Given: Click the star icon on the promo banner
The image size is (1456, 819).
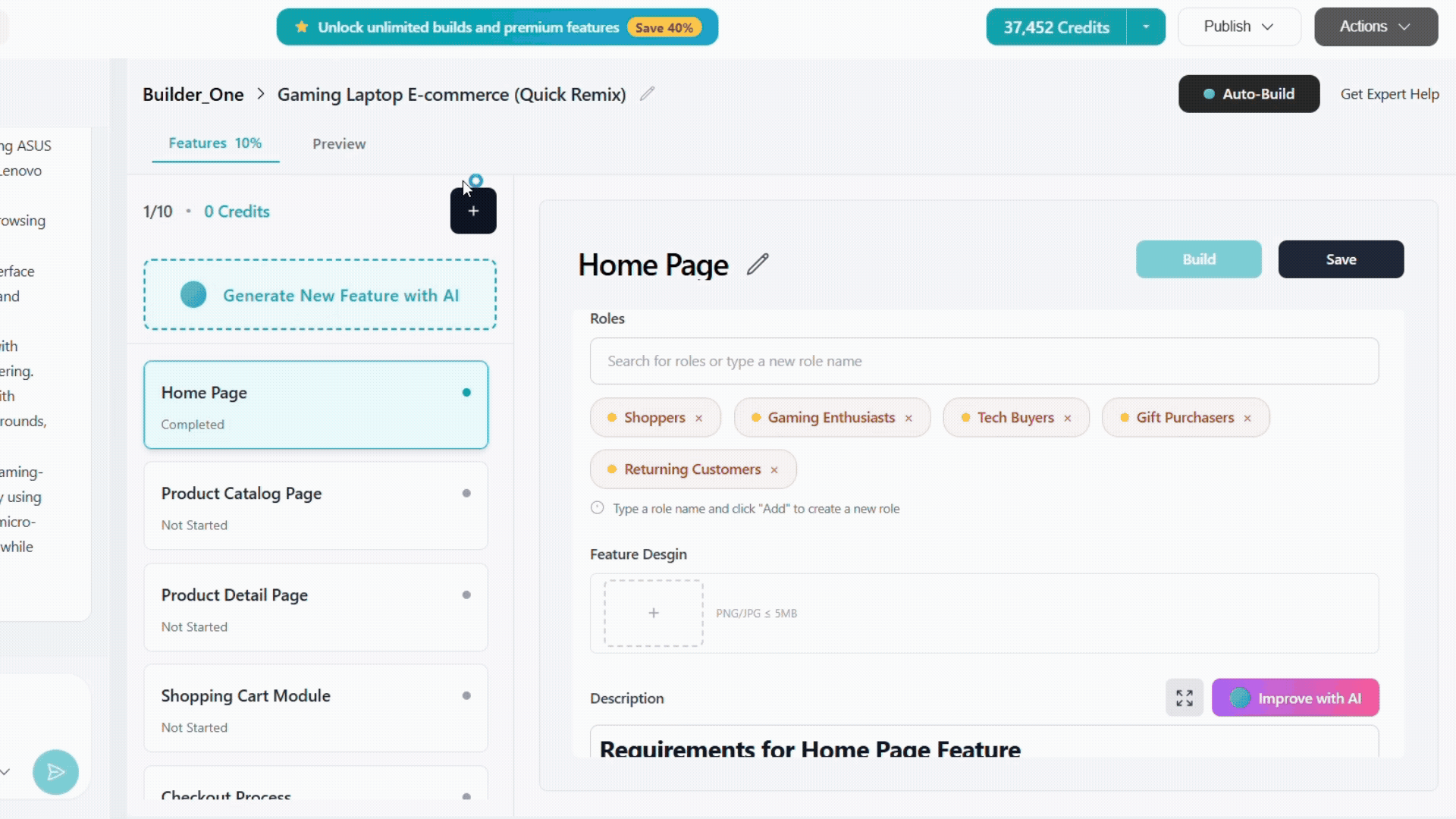Looking at the screenshot, I should (302, 26).
